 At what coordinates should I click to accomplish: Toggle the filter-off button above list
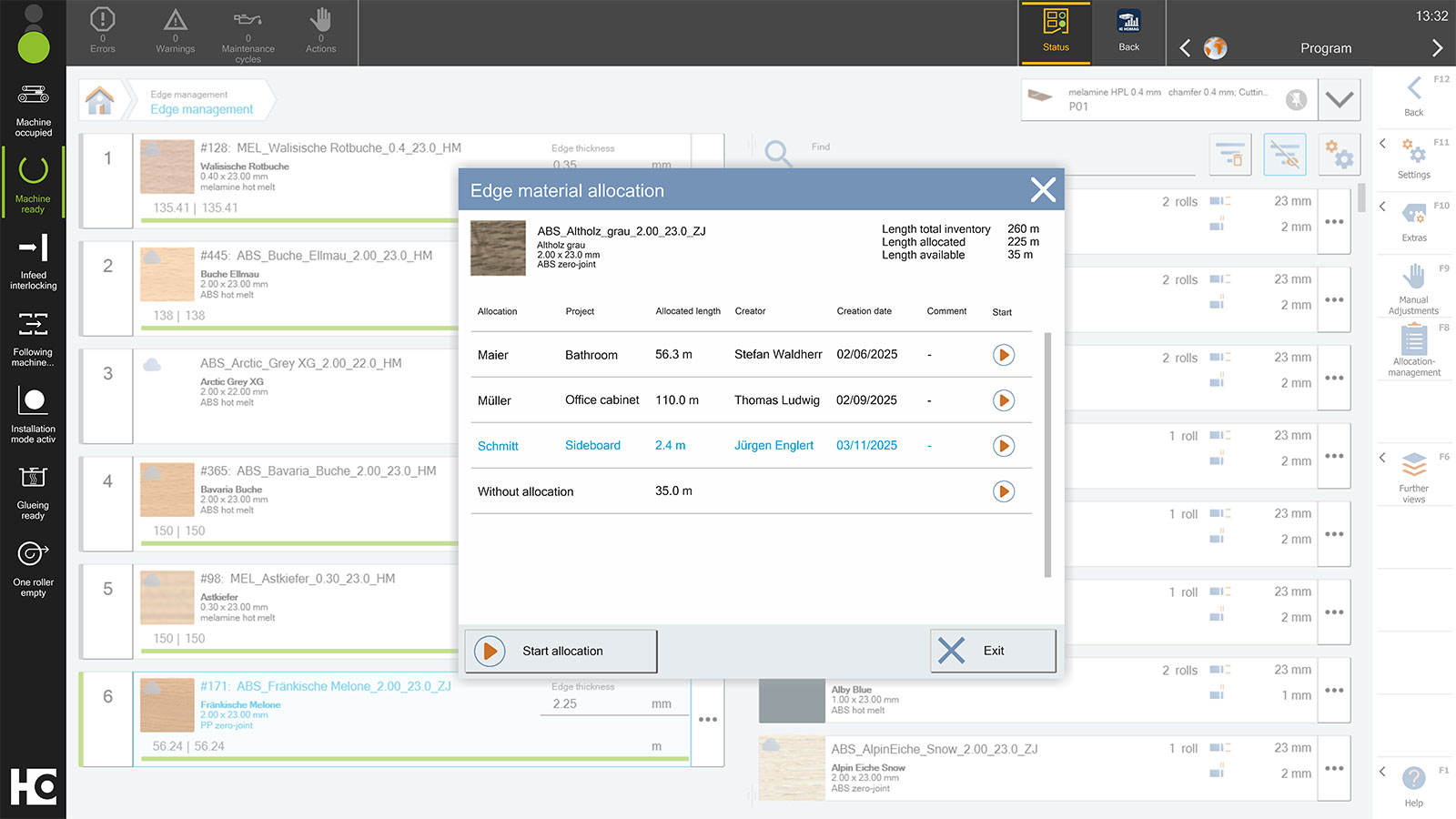tap(1285, 155)
